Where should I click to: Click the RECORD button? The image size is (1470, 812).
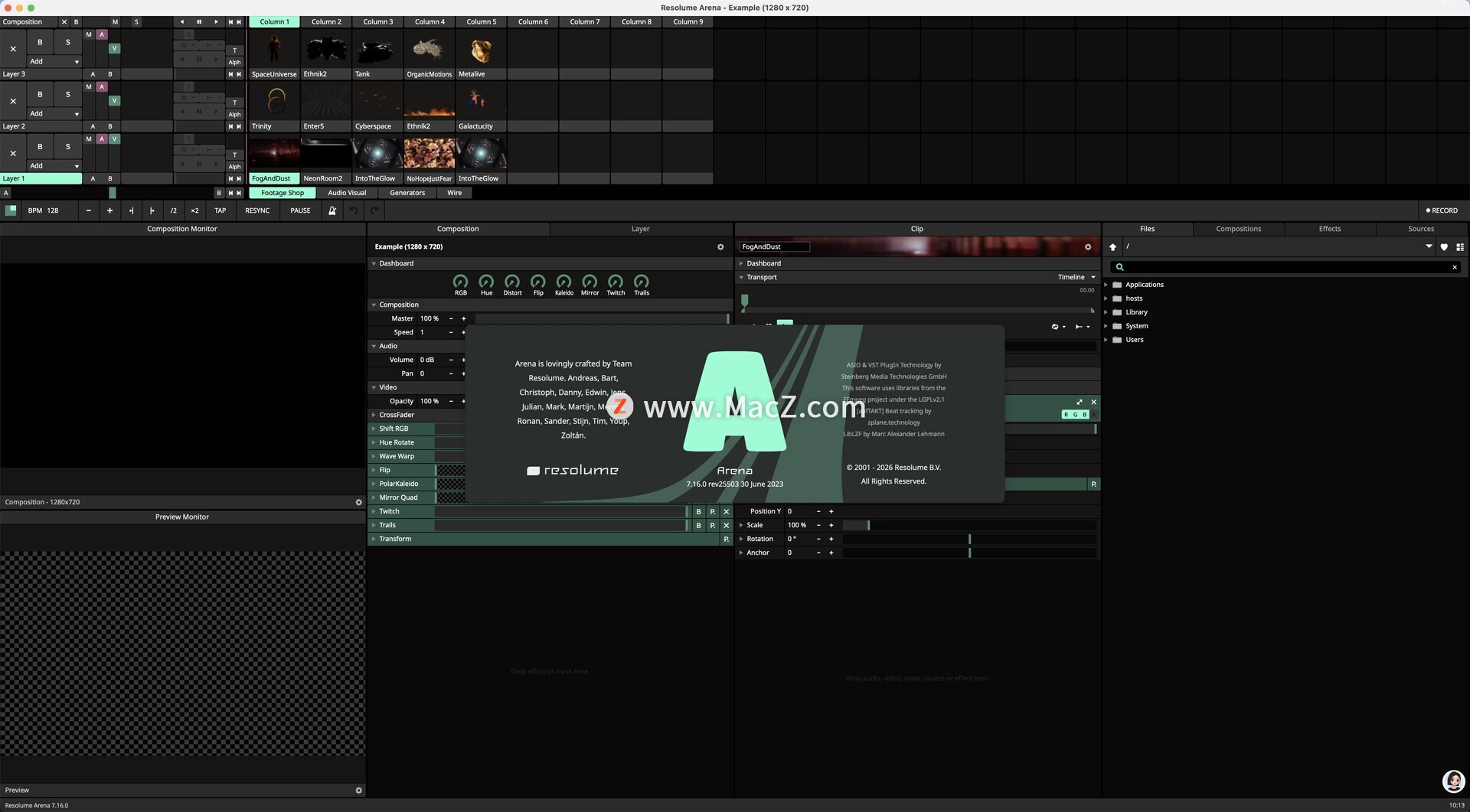point(1442,210)
